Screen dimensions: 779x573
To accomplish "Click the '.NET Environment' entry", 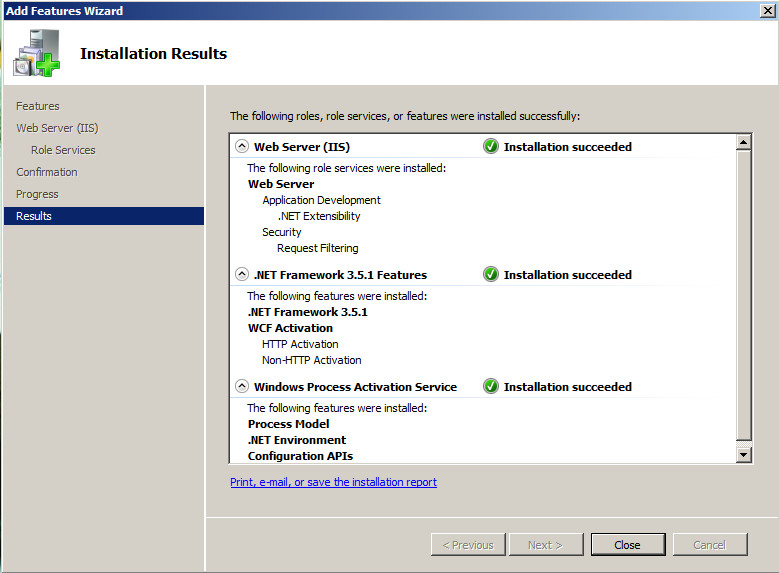I will 297,440.
